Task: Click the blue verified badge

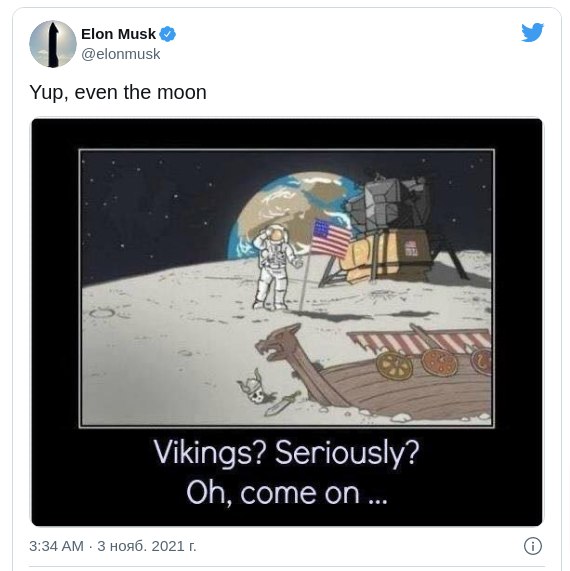Action: 168,34
